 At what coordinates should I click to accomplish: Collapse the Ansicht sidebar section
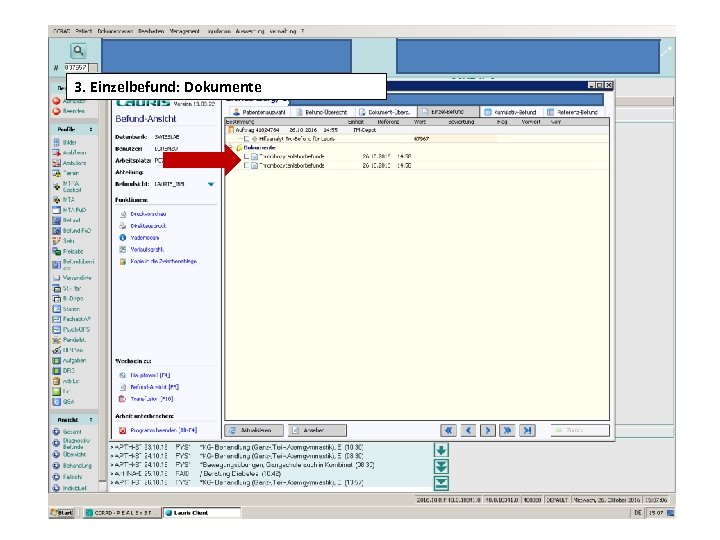(90, 420)
